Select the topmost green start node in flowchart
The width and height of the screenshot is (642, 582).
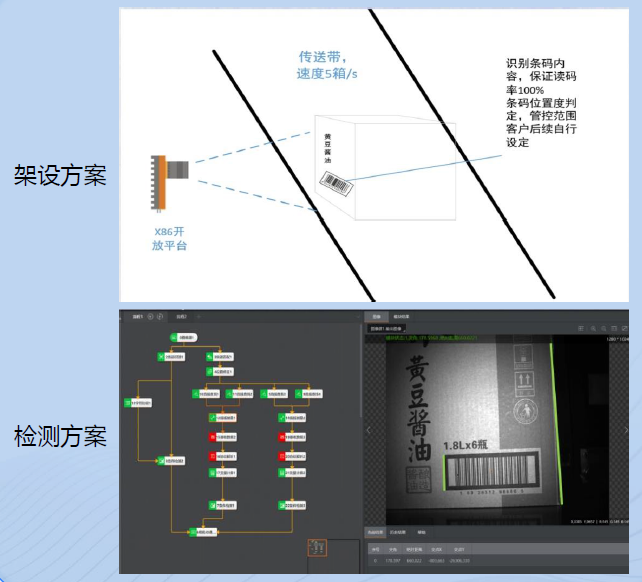[183, 338]
